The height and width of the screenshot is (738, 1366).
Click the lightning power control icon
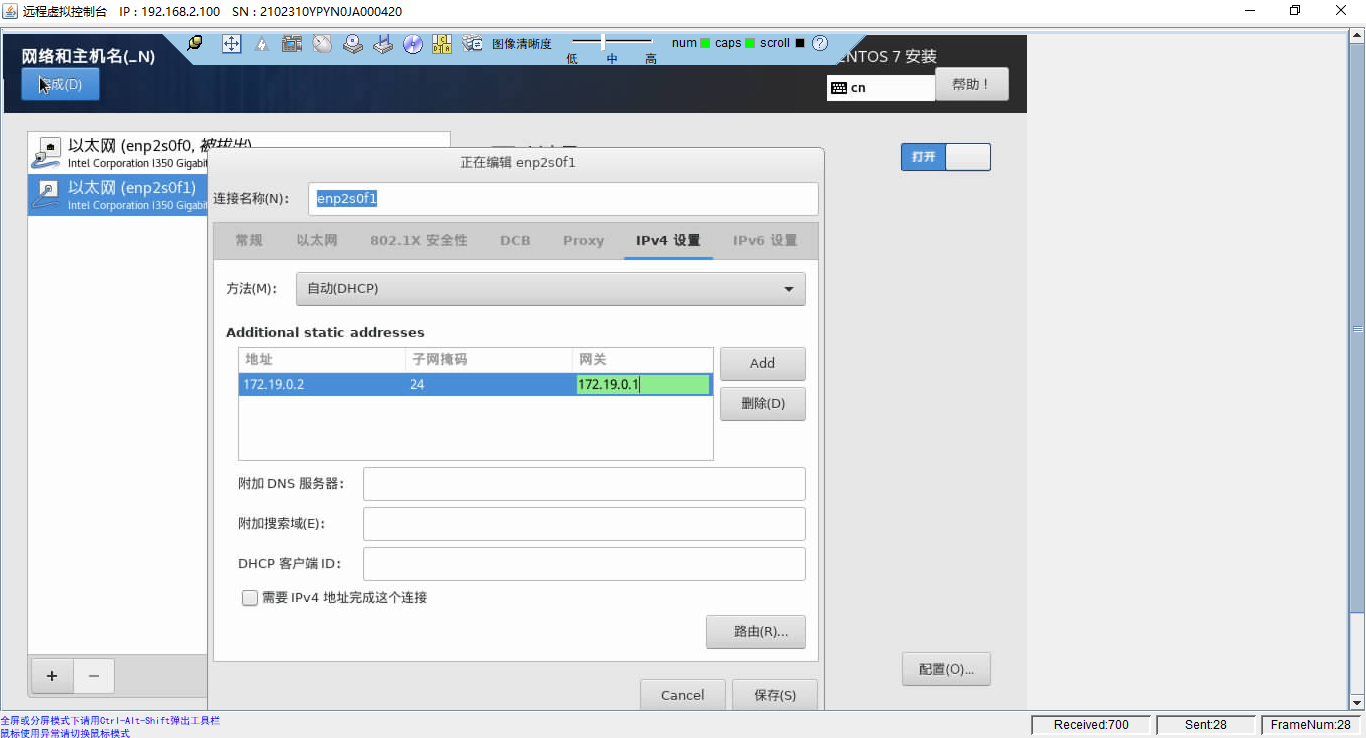pos(262,44)
